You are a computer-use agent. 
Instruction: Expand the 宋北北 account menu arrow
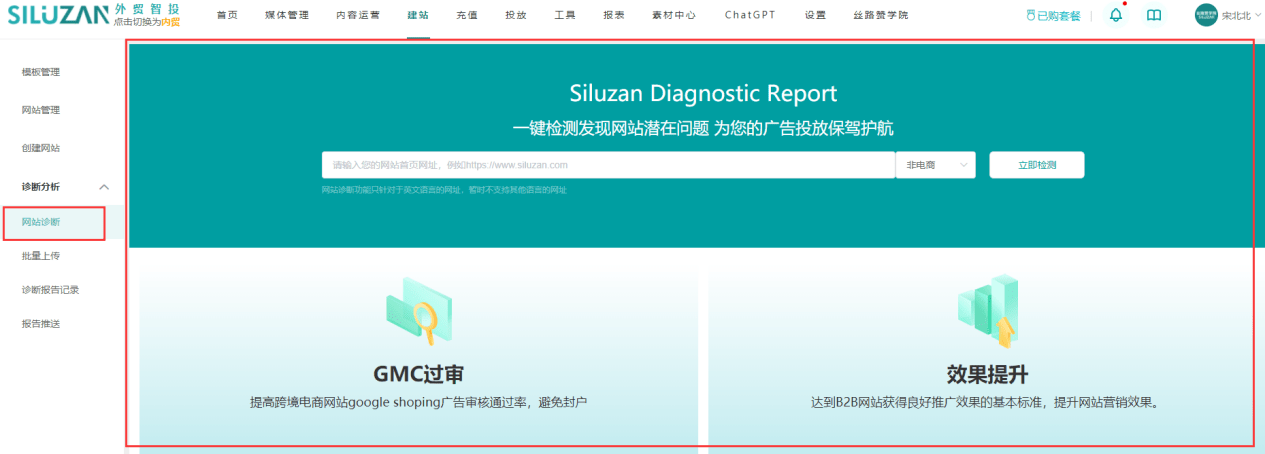(1257, 16)
